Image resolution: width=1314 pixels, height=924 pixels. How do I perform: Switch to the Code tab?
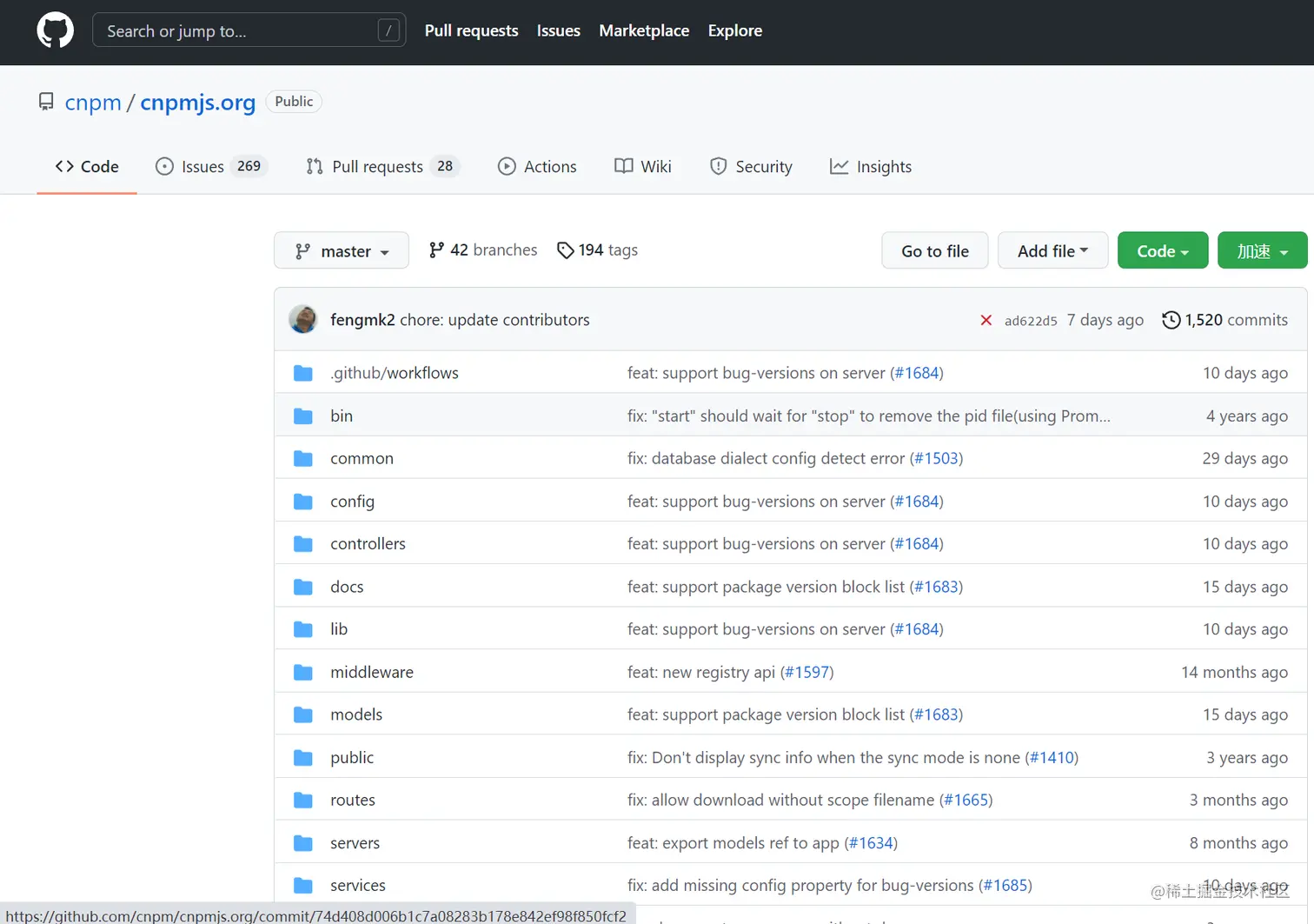(87, 166)
